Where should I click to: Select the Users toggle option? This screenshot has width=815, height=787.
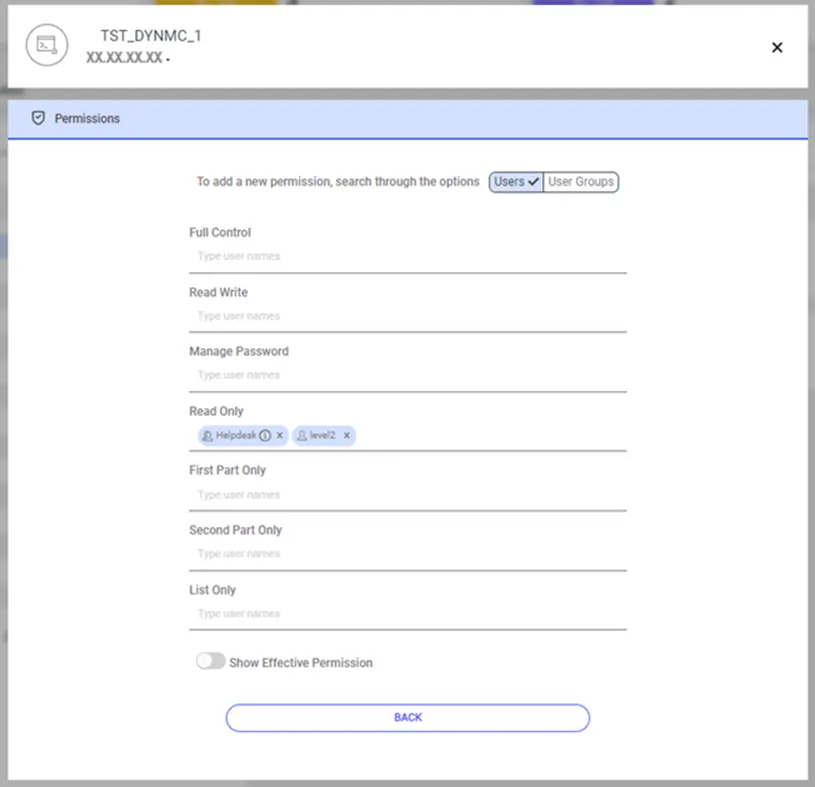516,182
